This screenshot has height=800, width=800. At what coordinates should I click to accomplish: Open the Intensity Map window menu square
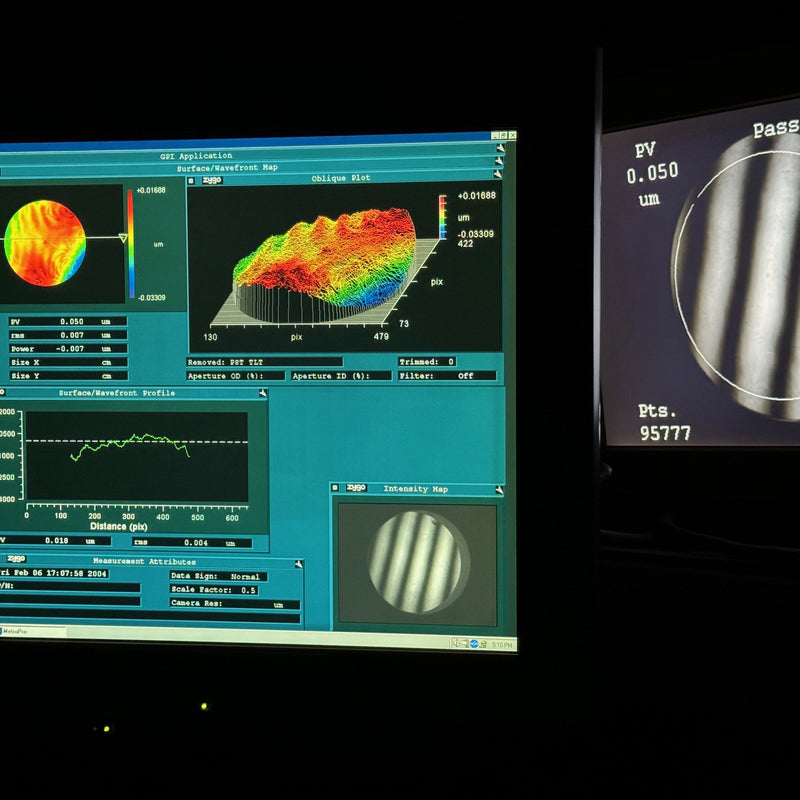[x=335, y=488]
